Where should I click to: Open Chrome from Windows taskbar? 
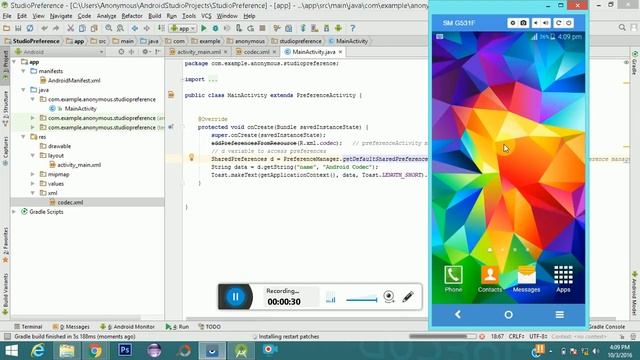(x=95, y=351)
